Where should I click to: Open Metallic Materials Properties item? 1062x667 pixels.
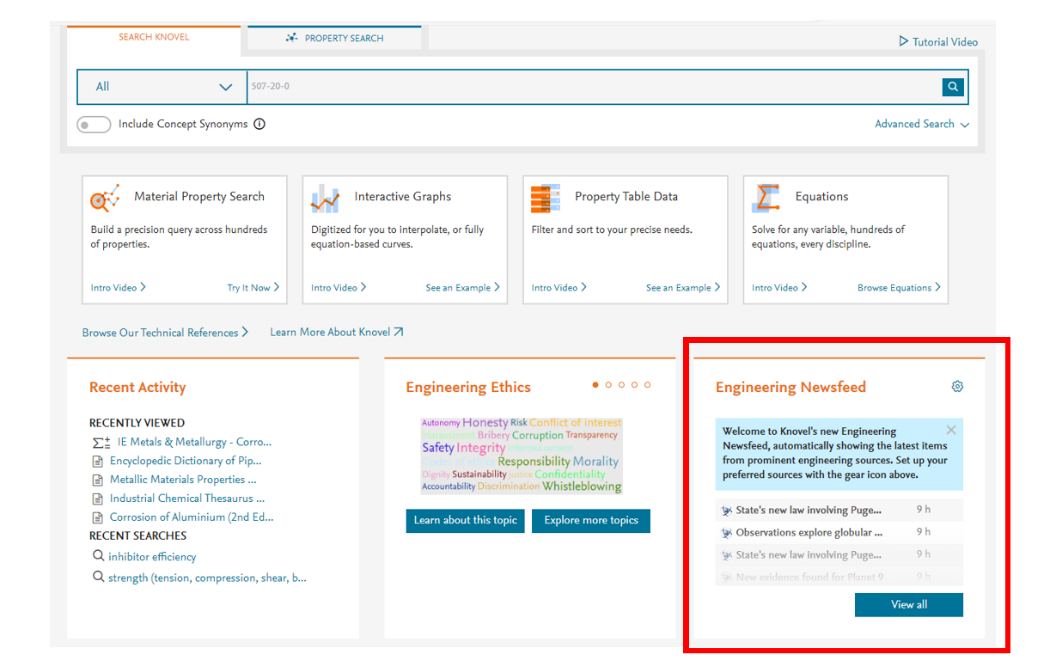point(183,480)
